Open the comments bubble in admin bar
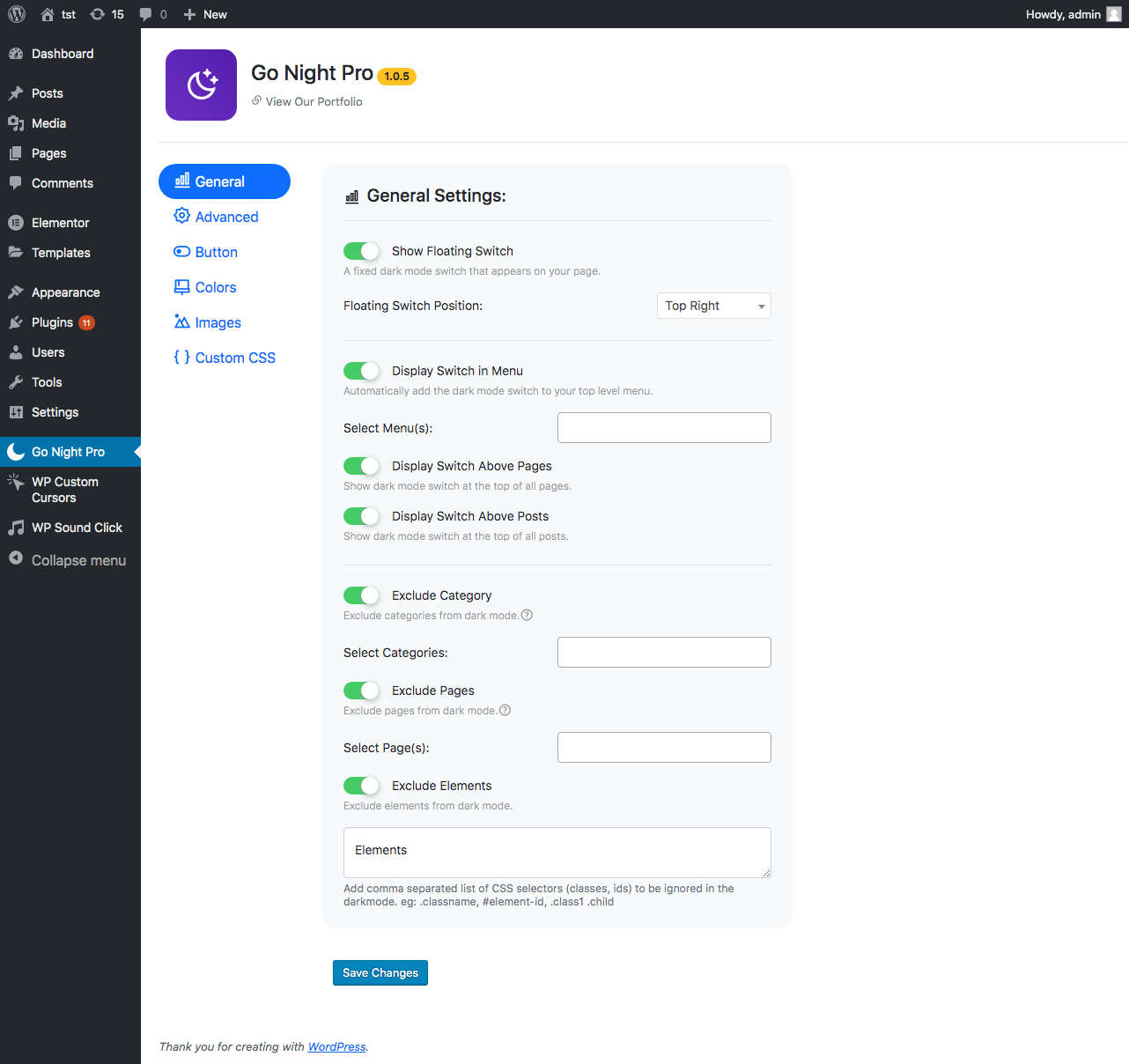The height and width of the screenshot is (1064, 1129). (x=145, y=14)
